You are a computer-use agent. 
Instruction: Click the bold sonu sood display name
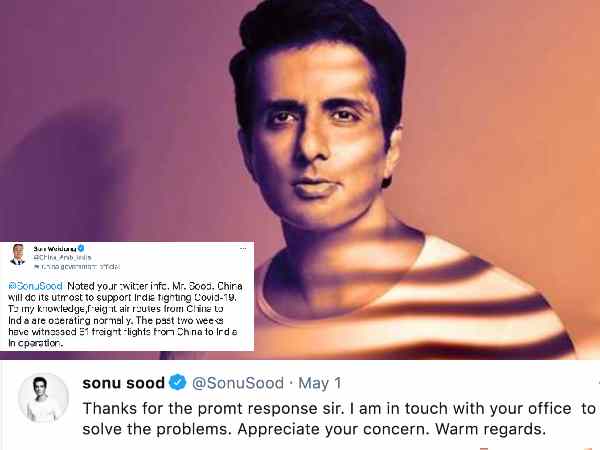(x=123, y=383)
